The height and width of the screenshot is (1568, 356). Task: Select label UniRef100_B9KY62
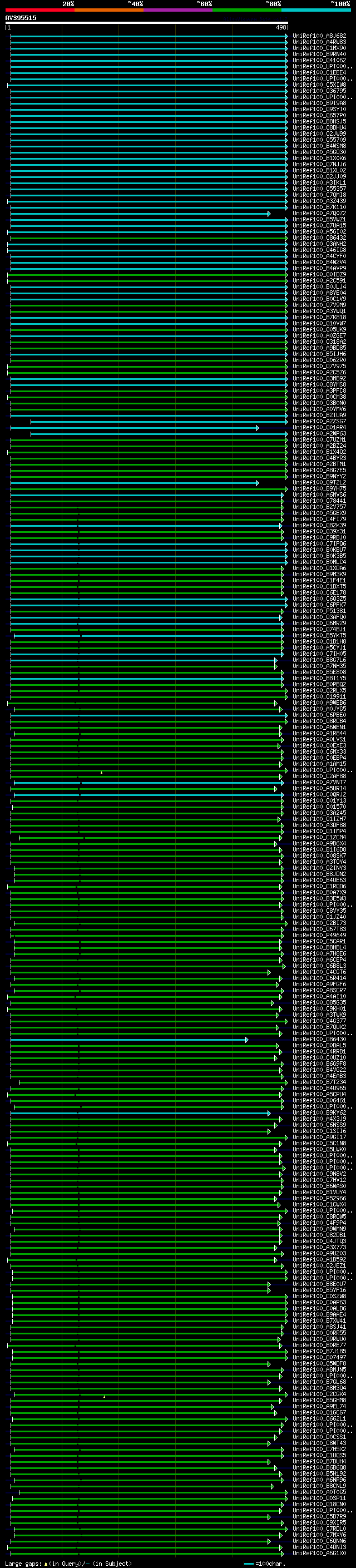pyautogui.click(x=319, y=1112)
